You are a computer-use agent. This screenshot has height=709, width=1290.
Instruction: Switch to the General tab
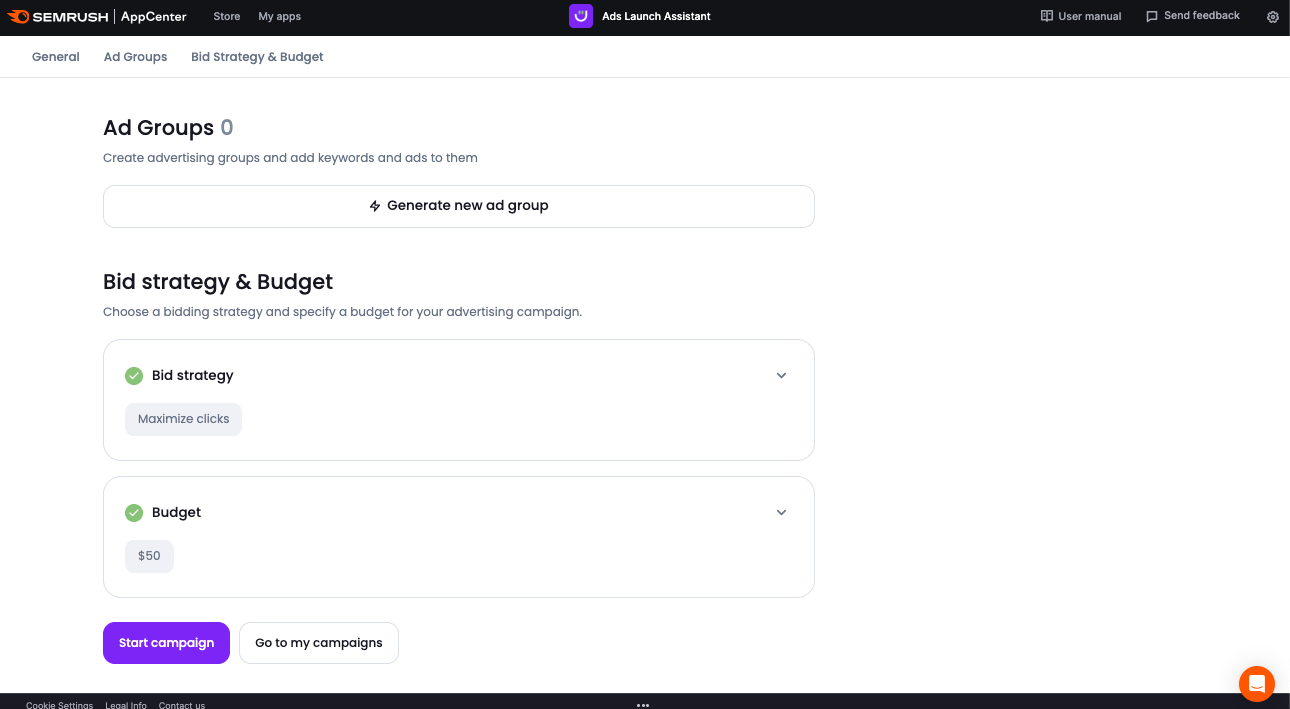pyautogui.click(x=56, y=57)
